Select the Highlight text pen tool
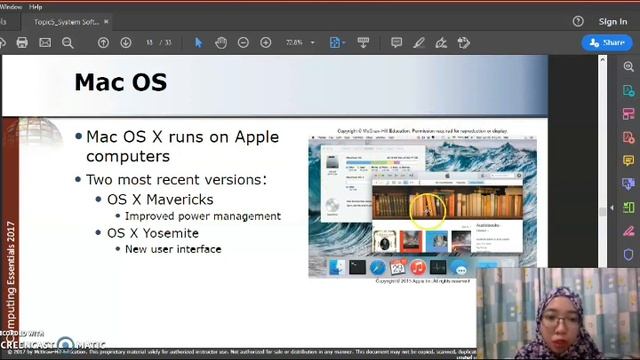The image size is (640, 360). point(419,42)
